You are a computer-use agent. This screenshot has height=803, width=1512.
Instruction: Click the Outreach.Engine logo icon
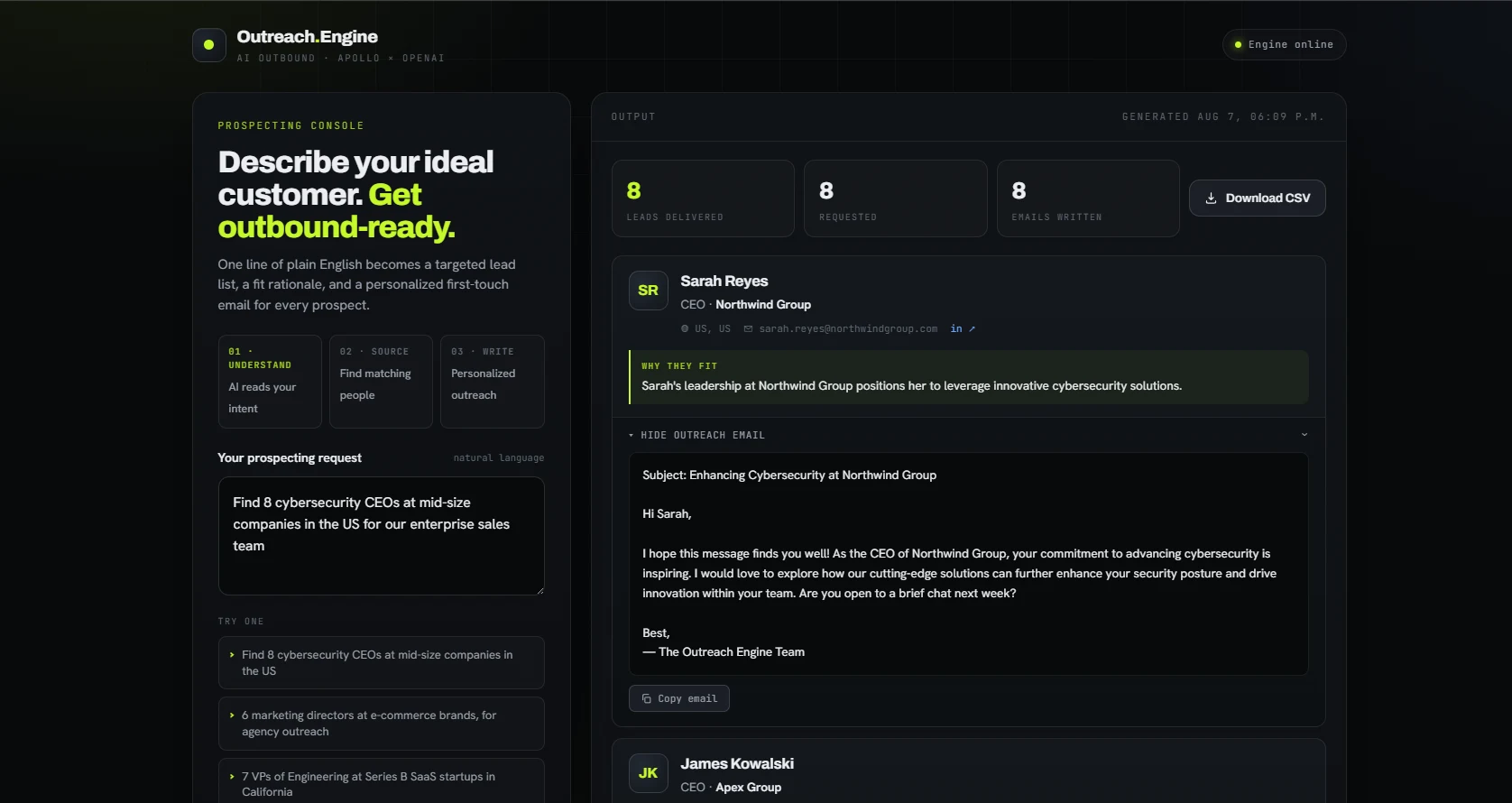coord(209,45)
